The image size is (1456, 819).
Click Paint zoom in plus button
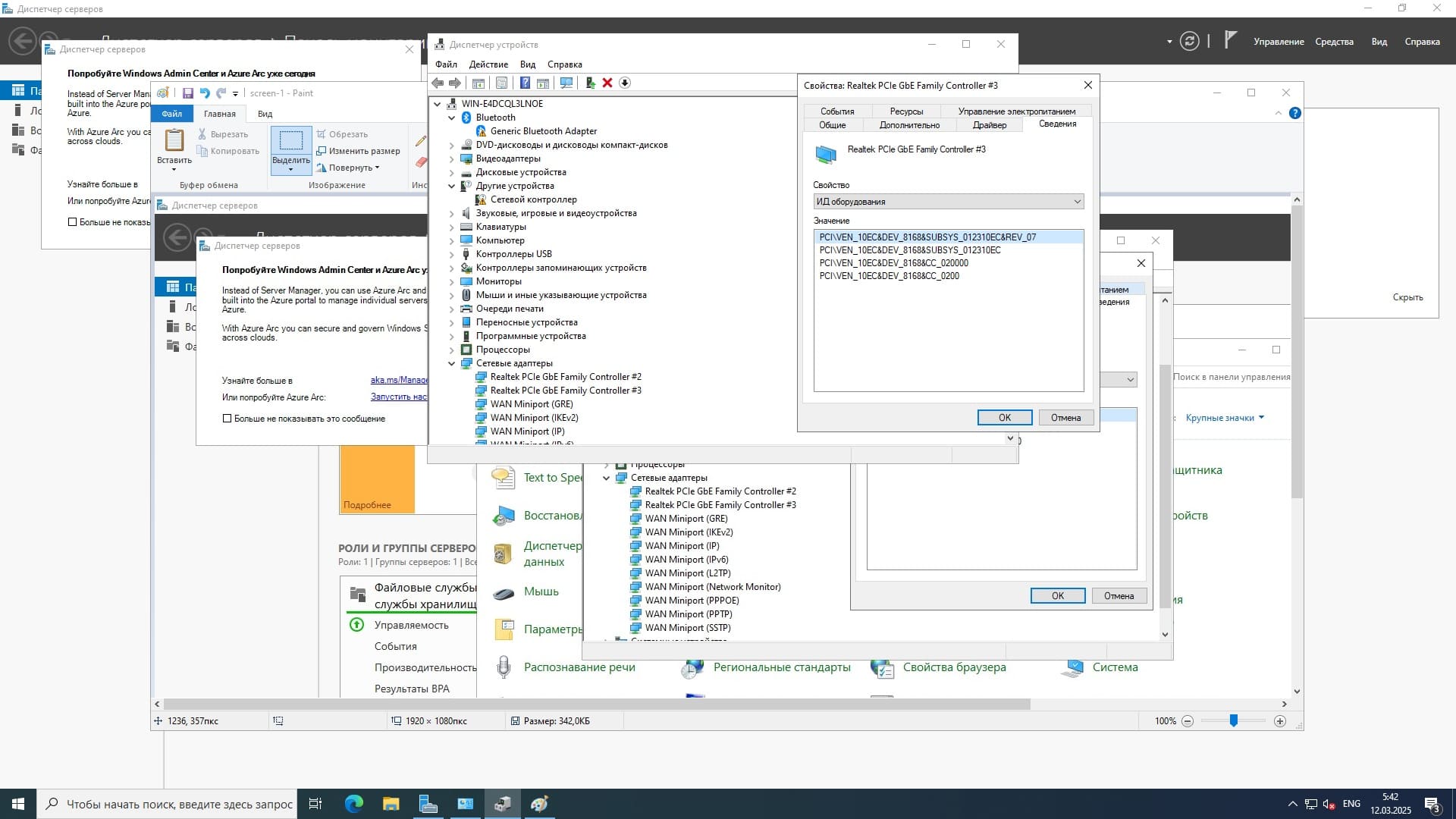coord(1280,721)
